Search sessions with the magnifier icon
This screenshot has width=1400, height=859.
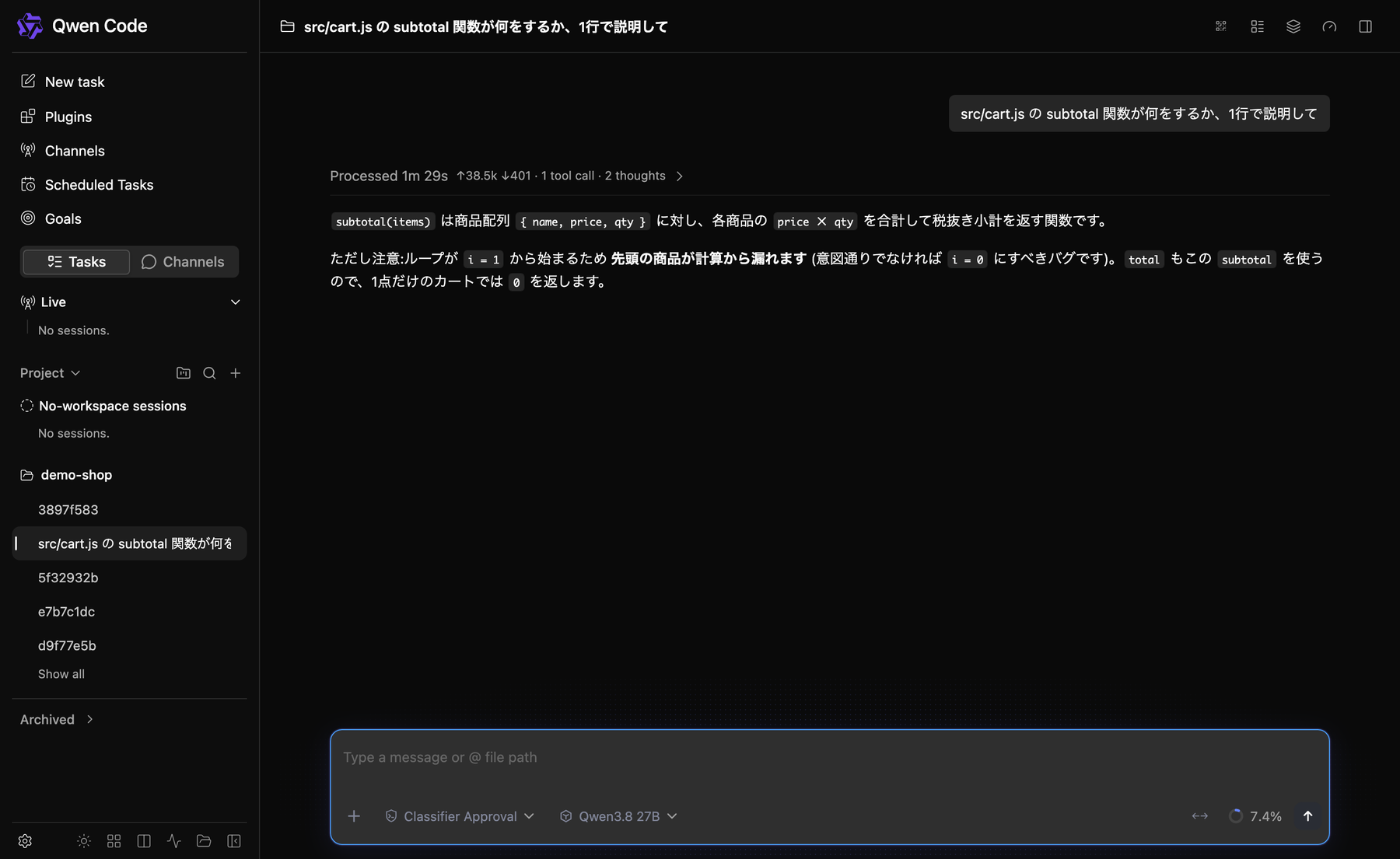[209, 373]
